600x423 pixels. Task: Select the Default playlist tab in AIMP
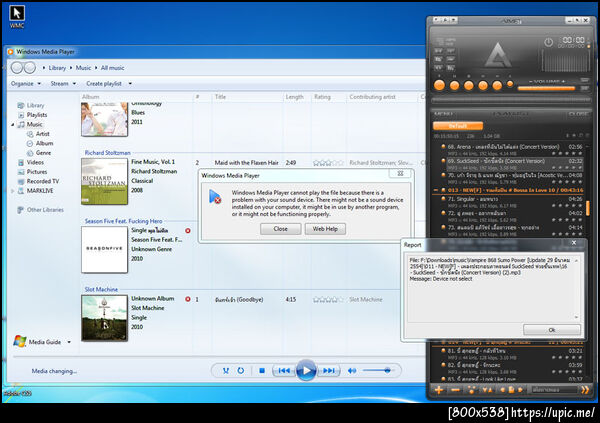458,126
